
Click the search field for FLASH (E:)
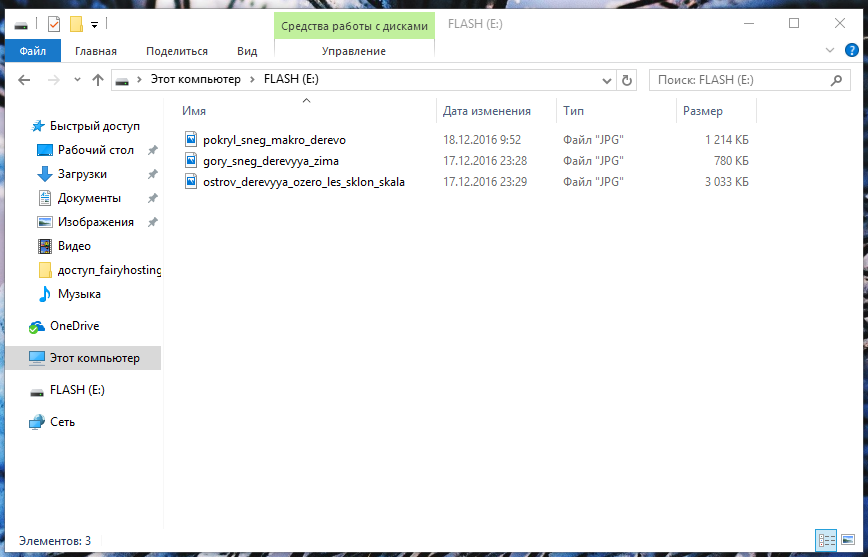click(740, 80)
